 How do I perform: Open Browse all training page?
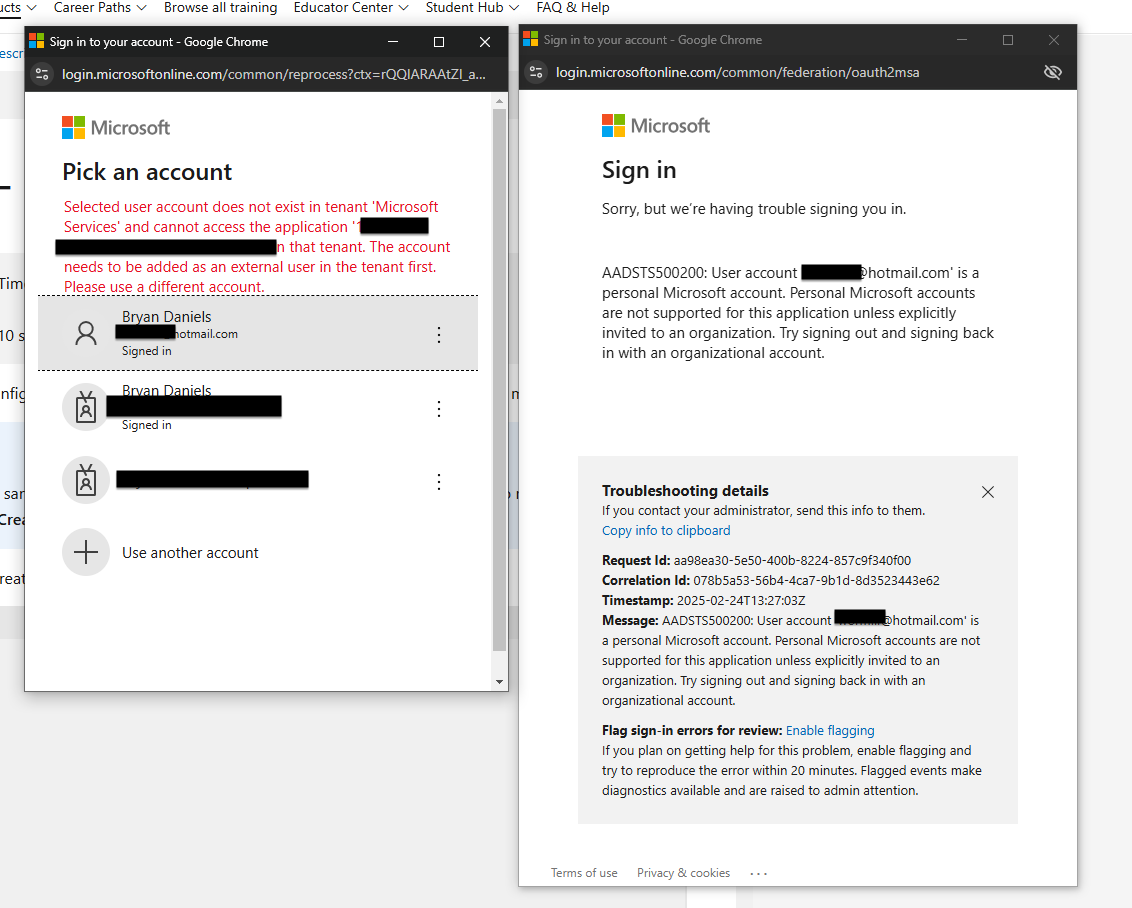pos(220,7)
